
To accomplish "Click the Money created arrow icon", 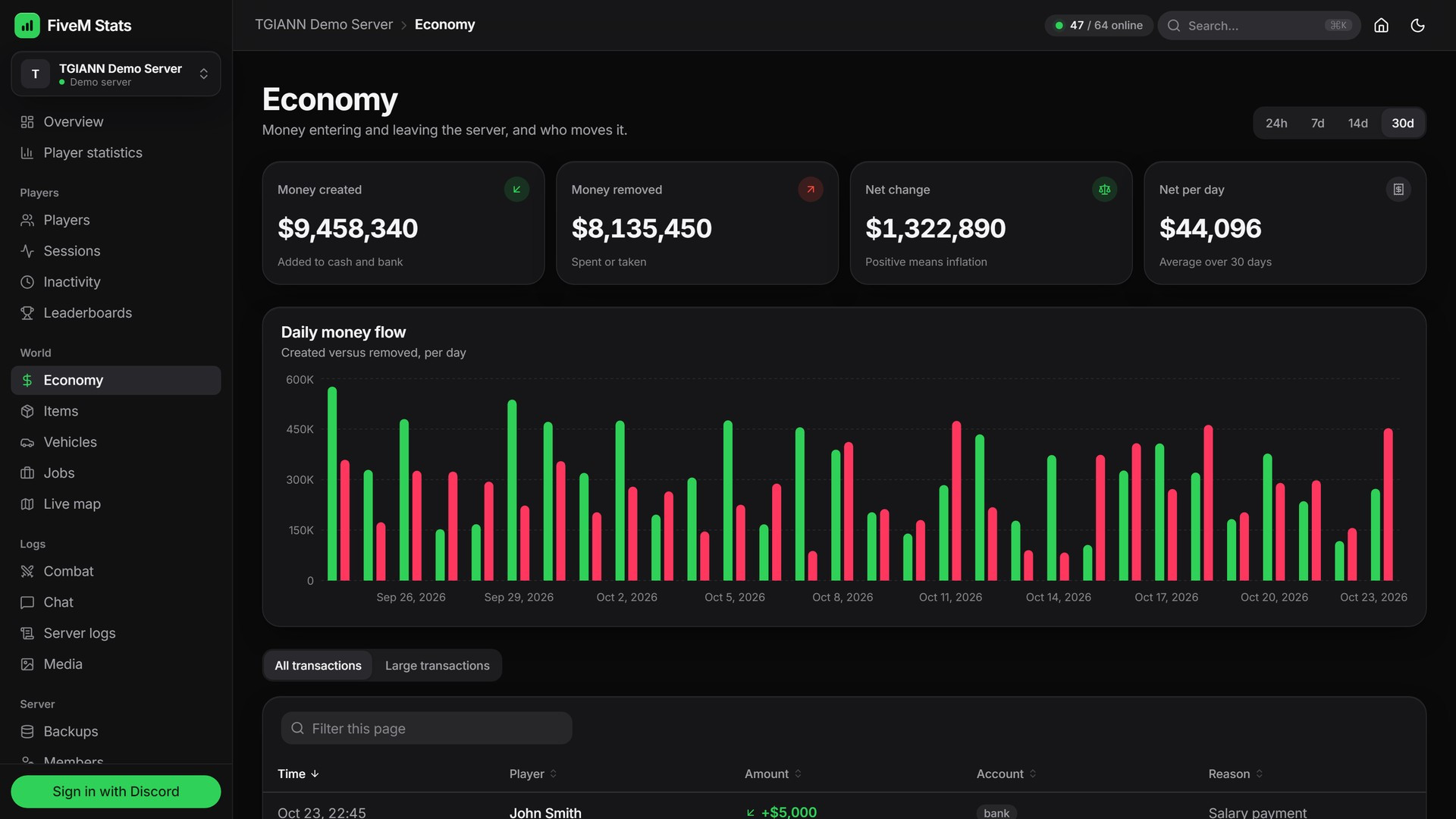I will pos(516,190).
